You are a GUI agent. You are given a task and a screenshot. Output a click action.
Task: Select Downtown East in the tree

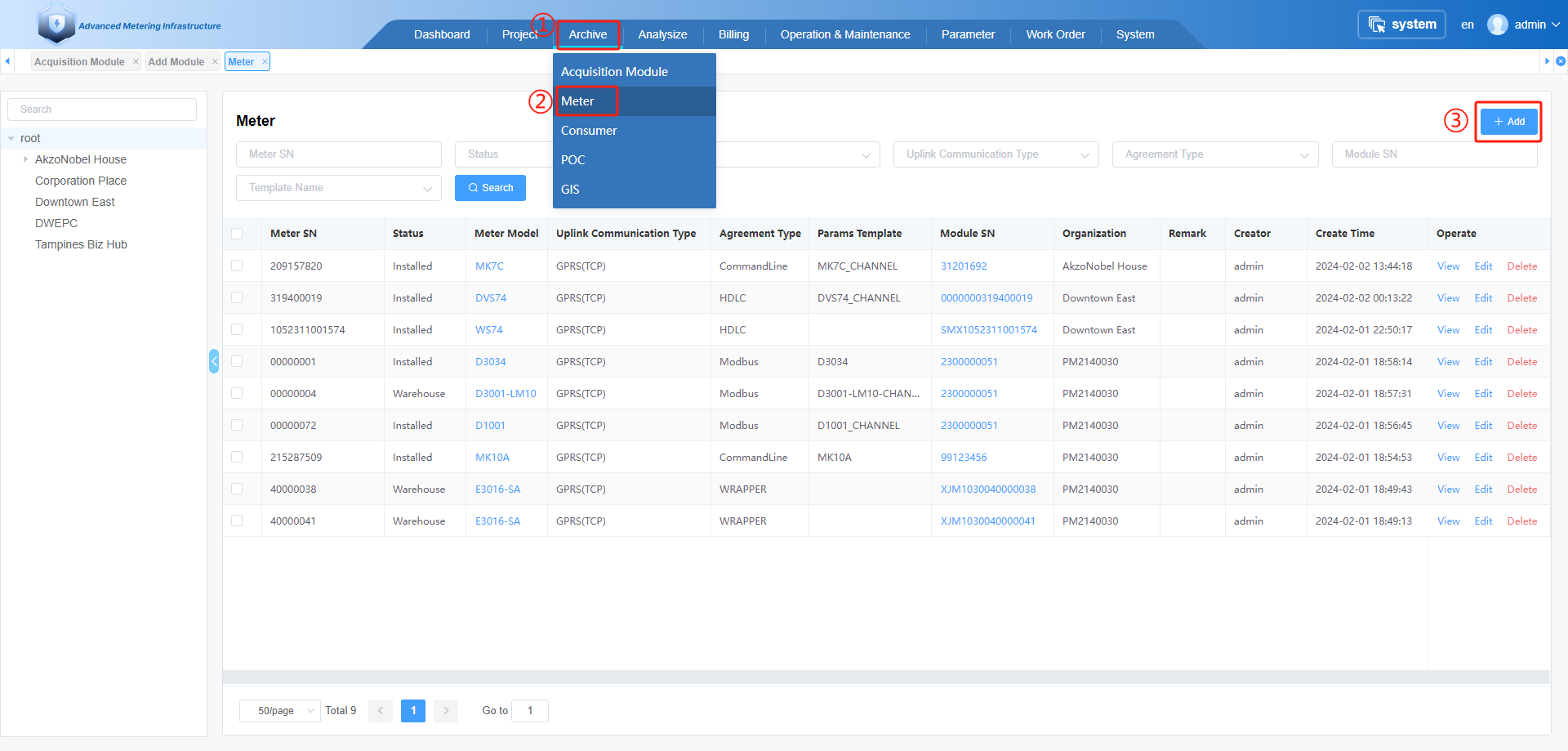[75, 202]
